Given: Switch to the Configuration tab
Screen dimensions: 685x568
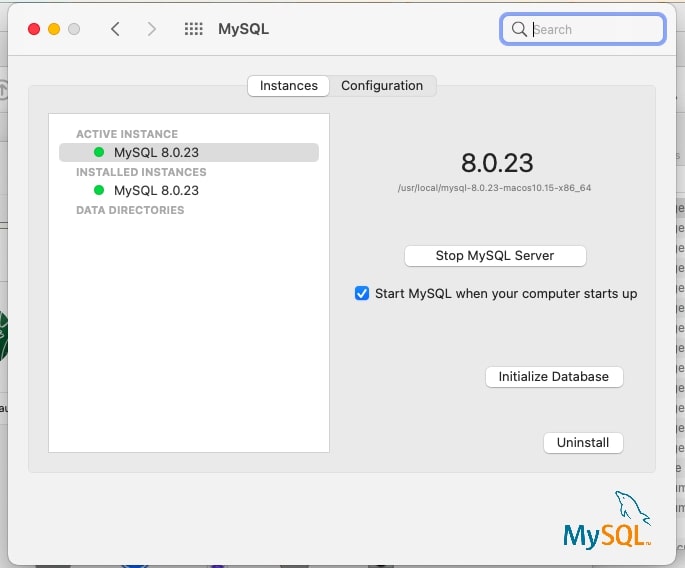Looking at the screenshot, I should (382, 86).
